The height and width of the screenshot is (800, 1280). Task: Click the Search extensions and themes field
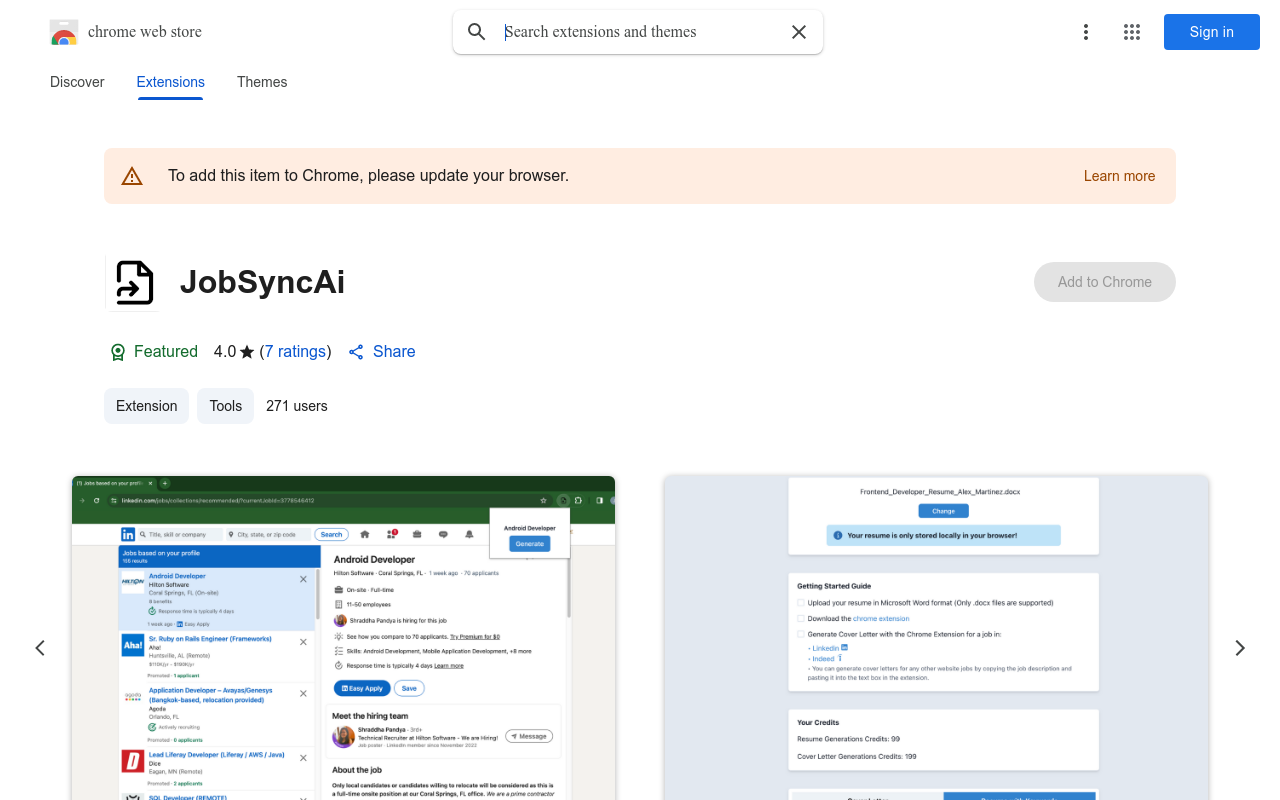[640, 32]
